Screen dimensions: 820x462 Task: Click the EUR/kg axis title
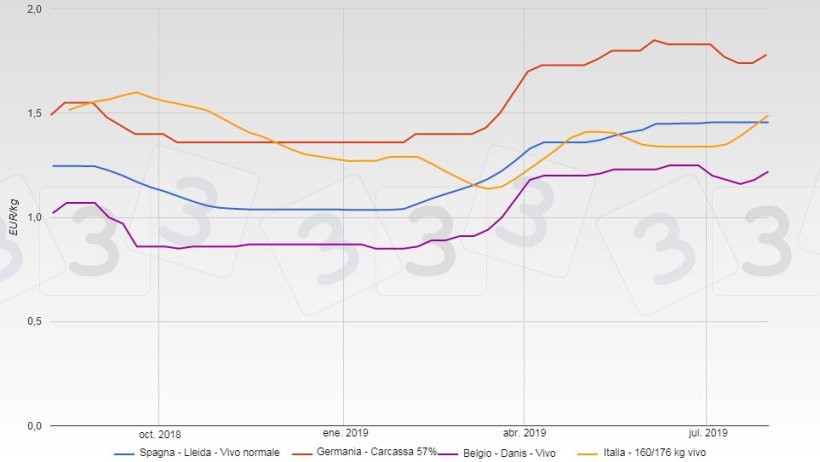(13, 217)
